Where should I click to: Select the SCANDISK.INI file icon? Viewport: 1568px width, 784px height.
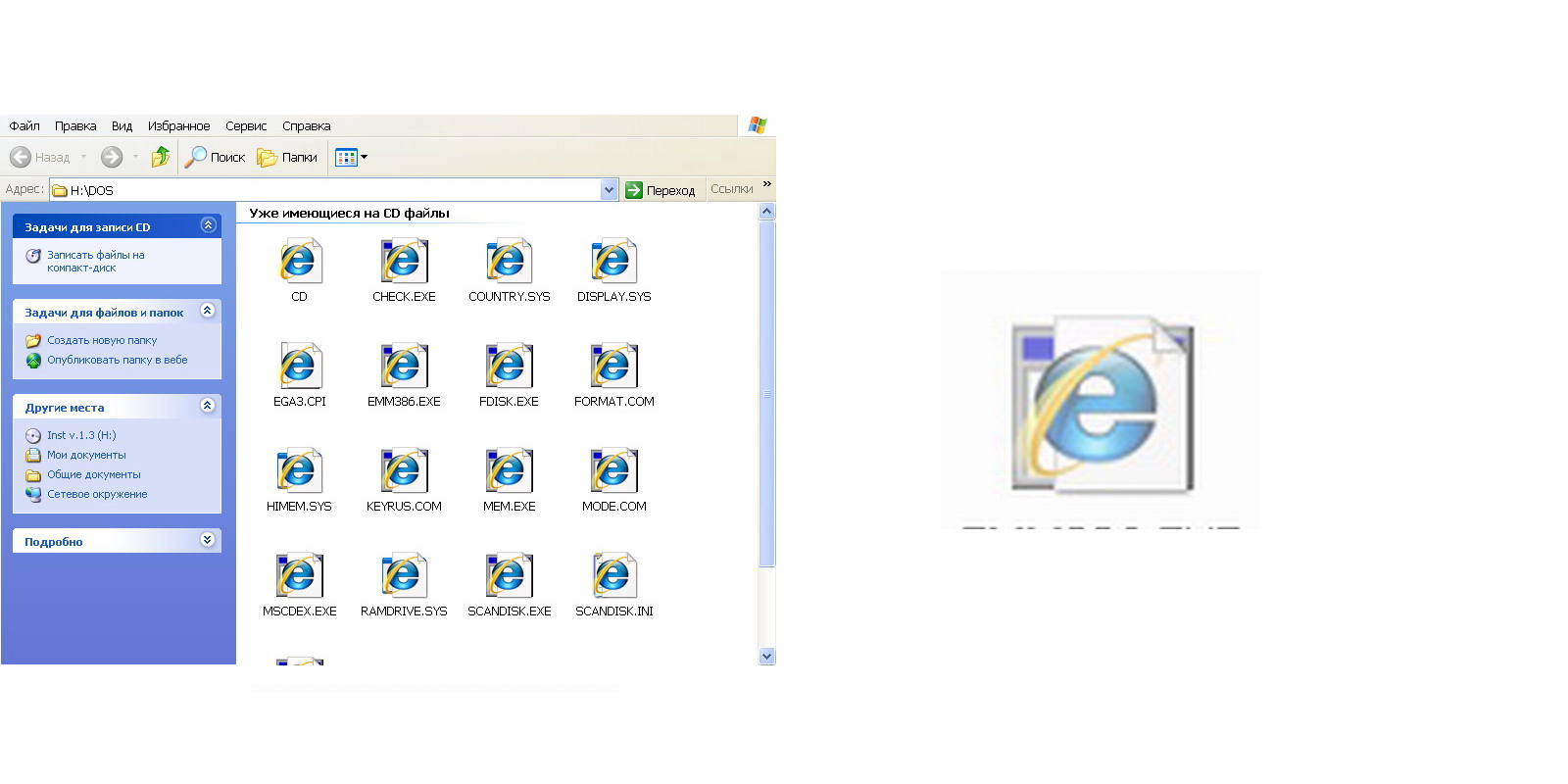614,575
